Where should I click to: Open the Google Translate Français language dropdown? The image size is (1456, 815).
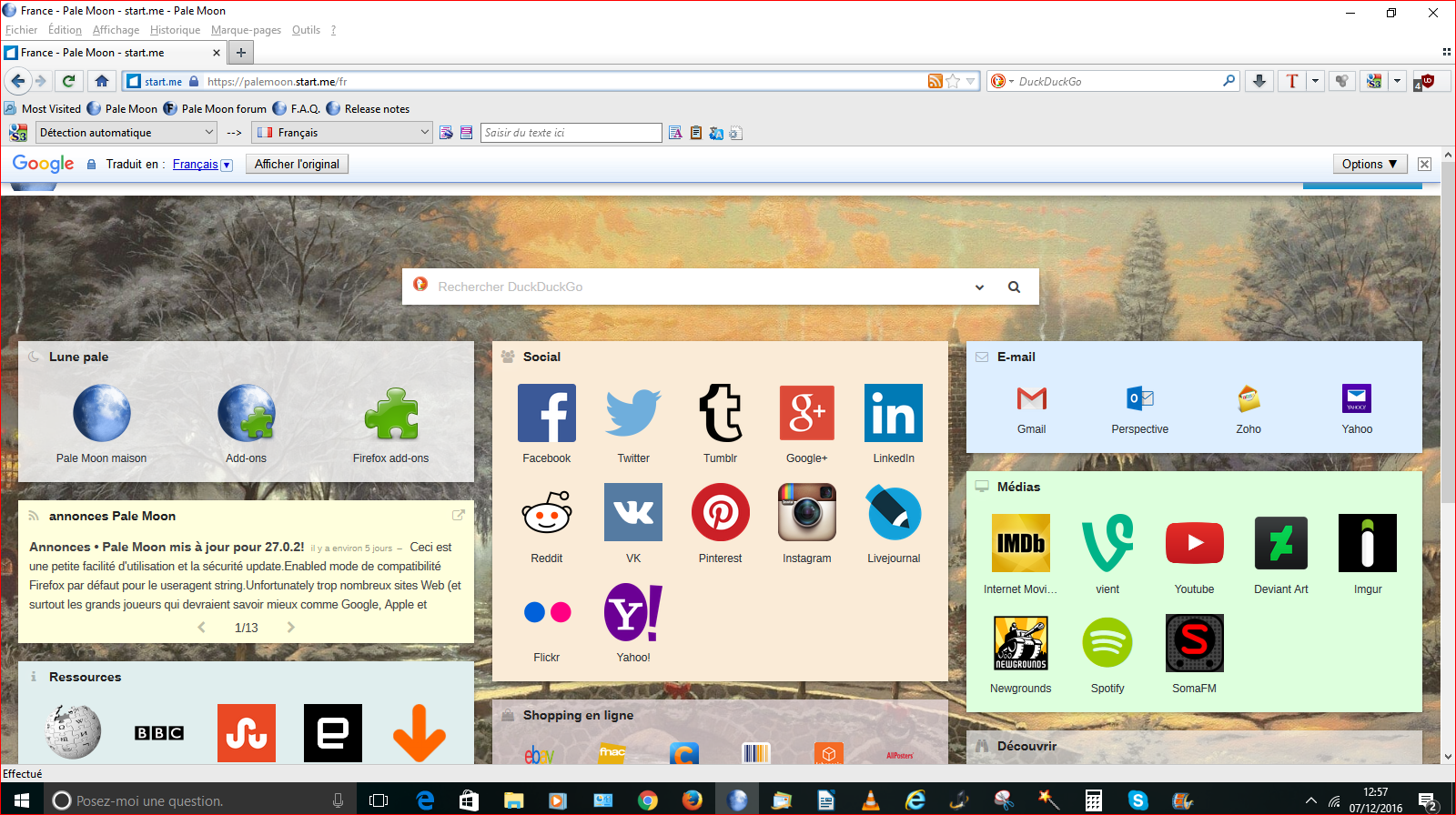203,165
